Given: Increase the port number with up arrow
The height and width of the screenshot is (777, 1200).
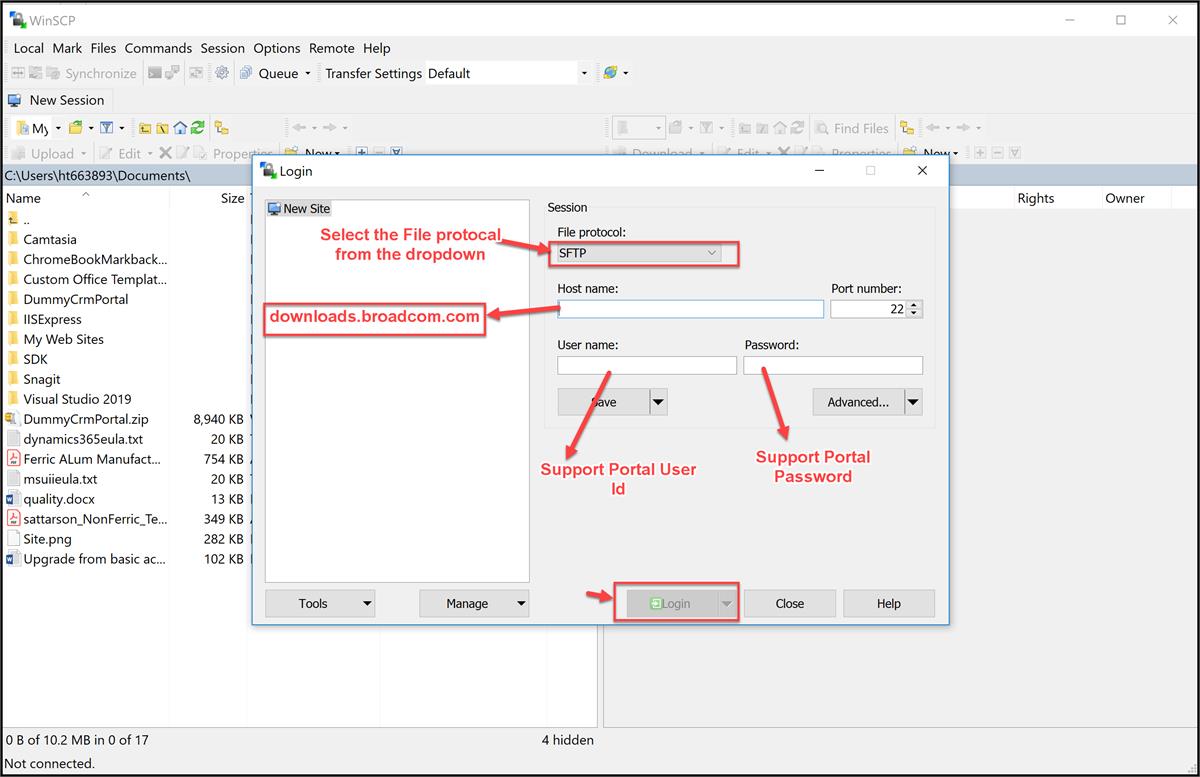Looking at the screenshot, I should point(915,305).
